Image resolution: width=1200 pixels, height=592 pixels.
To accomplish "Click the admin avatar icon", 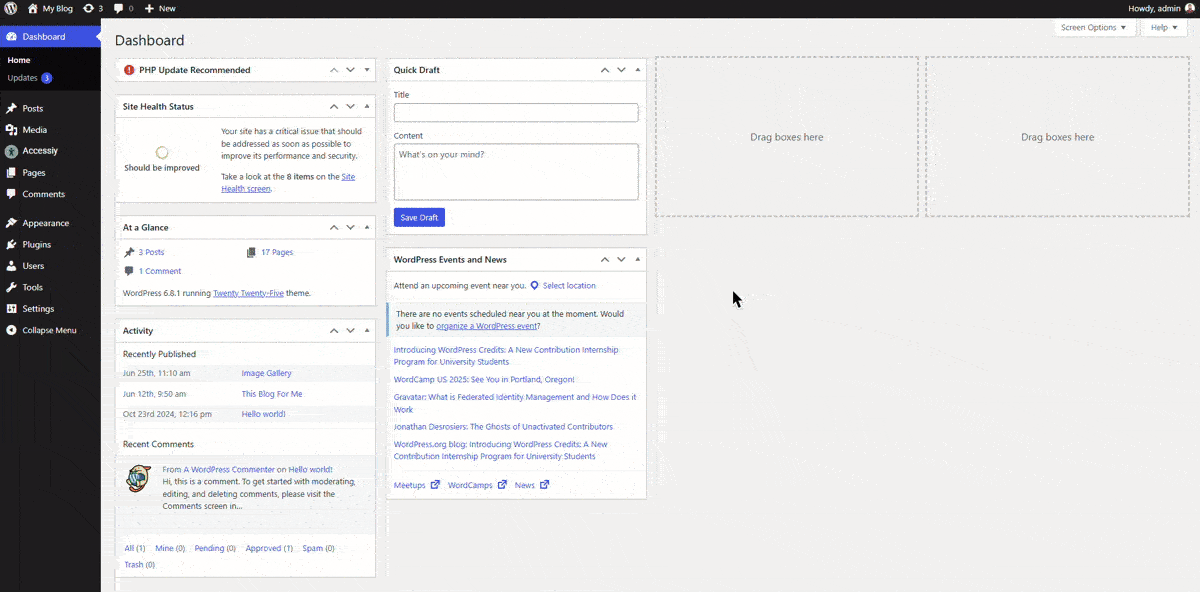I will click(1190, 8).
